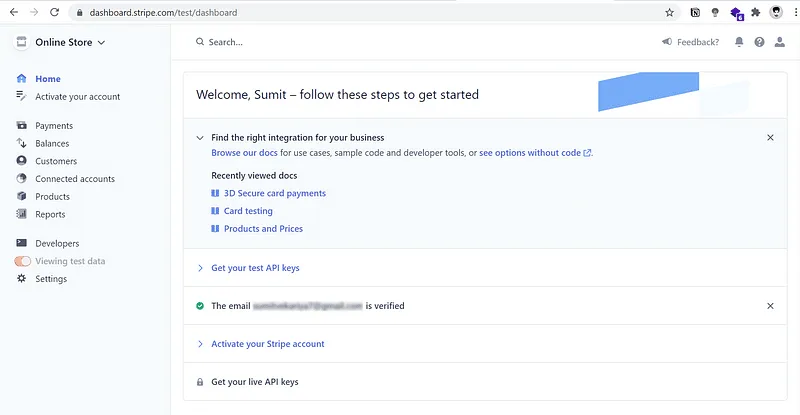This screenshot has height=415, width=800.
Task: Open Payments in the sidebar
Action: pos(54,126)
